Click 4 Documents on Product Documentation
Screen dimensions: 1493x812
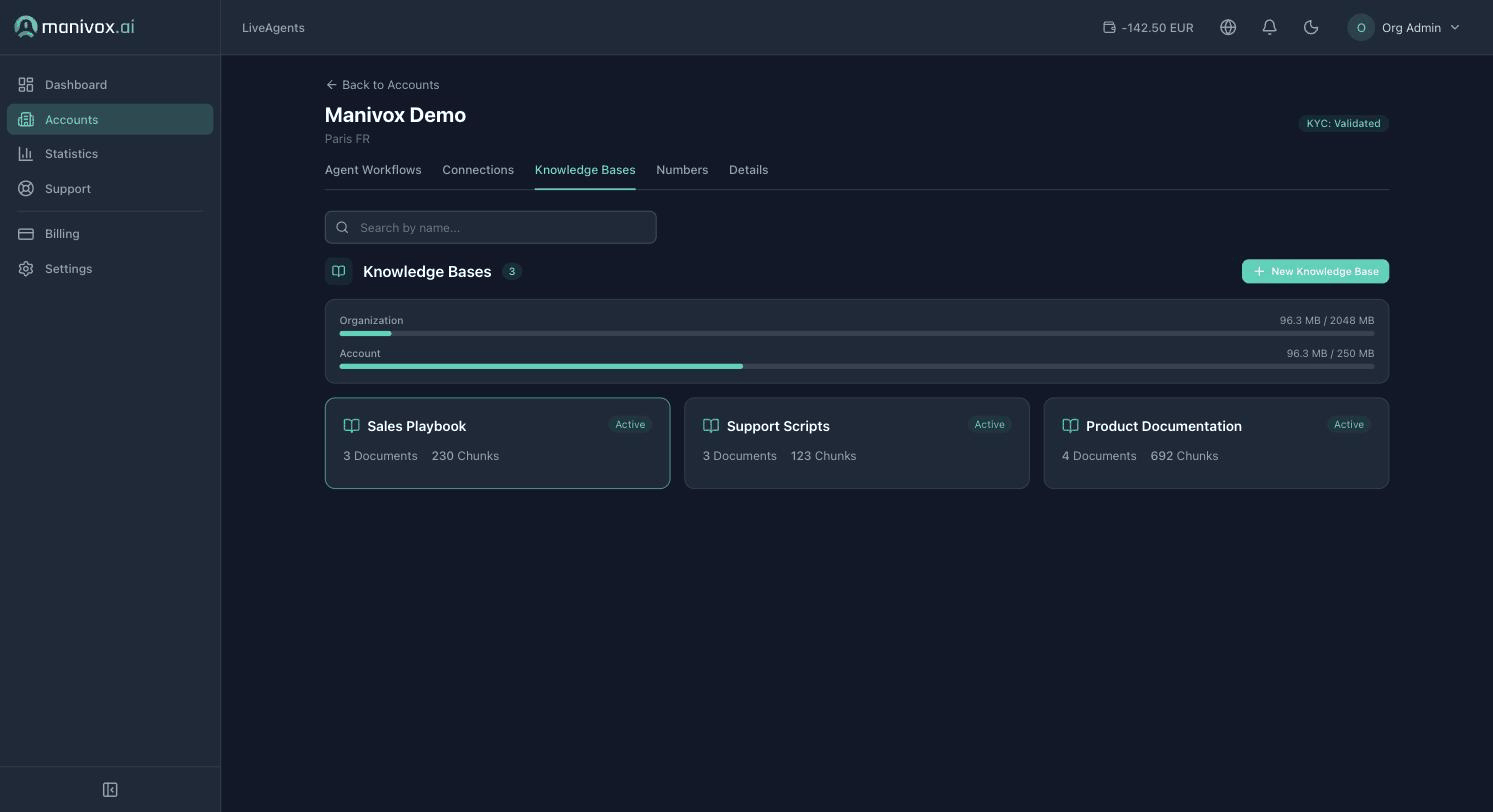(x=1099, y=456)
